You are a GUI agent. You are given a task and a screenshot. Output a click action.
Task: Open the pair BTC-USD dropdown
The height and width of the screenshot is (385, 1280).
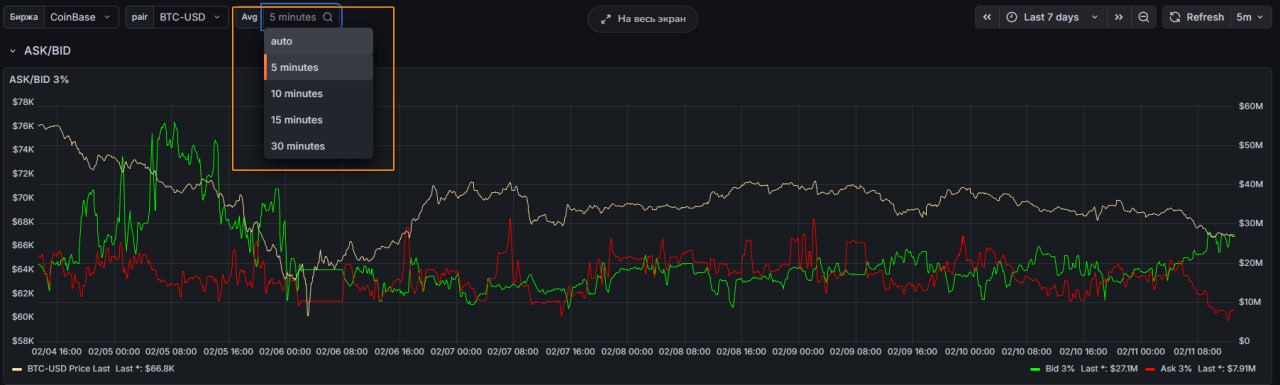tap(190, 17)
